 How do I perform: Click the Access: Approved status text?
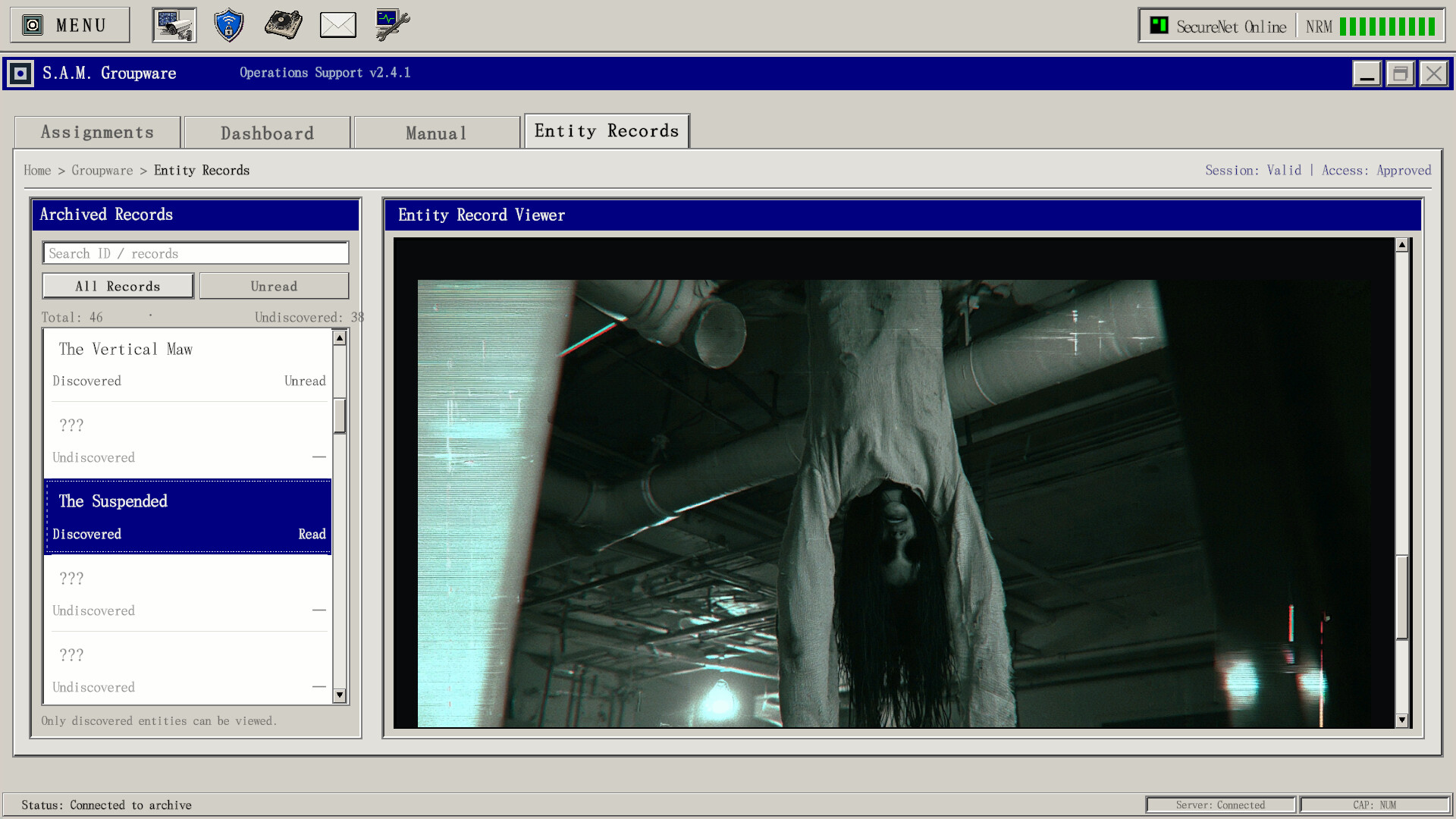click(1376, 171)
